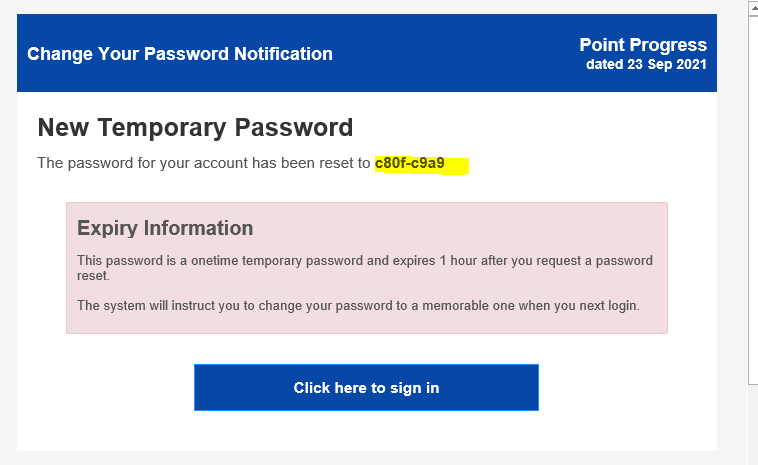
Task: Click the word 'Notification' in banner title
Action: [283, 54]
